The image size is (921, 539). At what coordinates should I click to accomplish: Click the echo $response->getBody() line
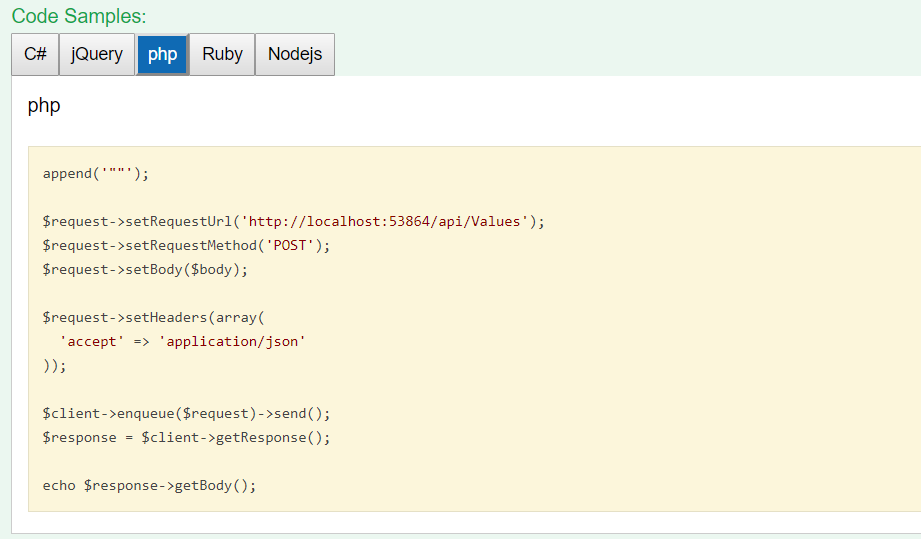coord(149,485)
